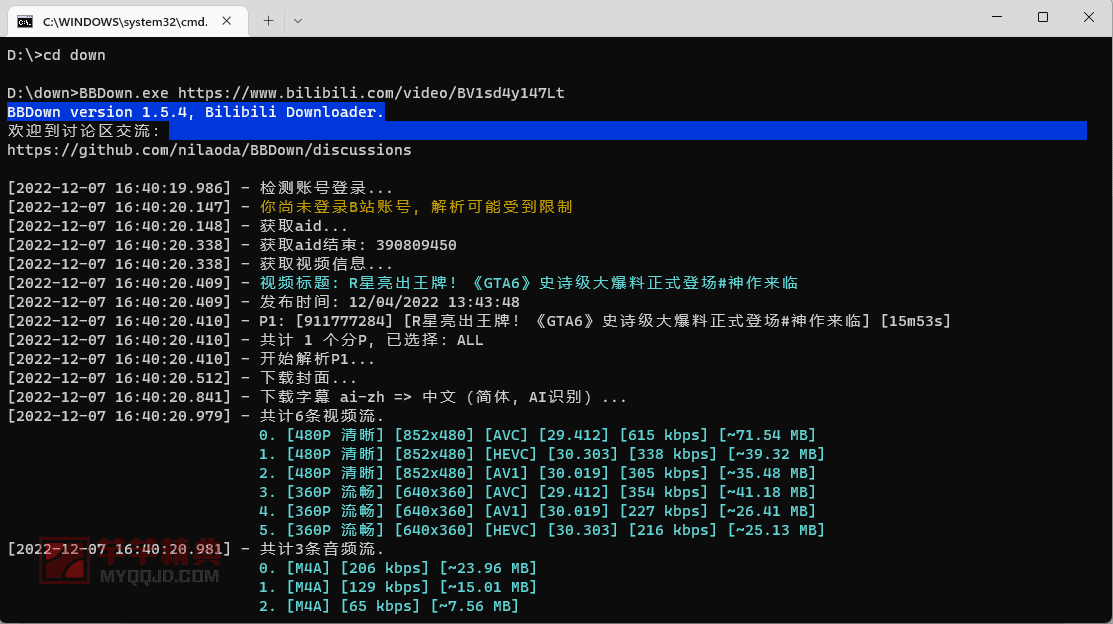Click the "共计6条视频流." log message
The height and width of the screenshot is (624, 1113).
click(322, 416)
